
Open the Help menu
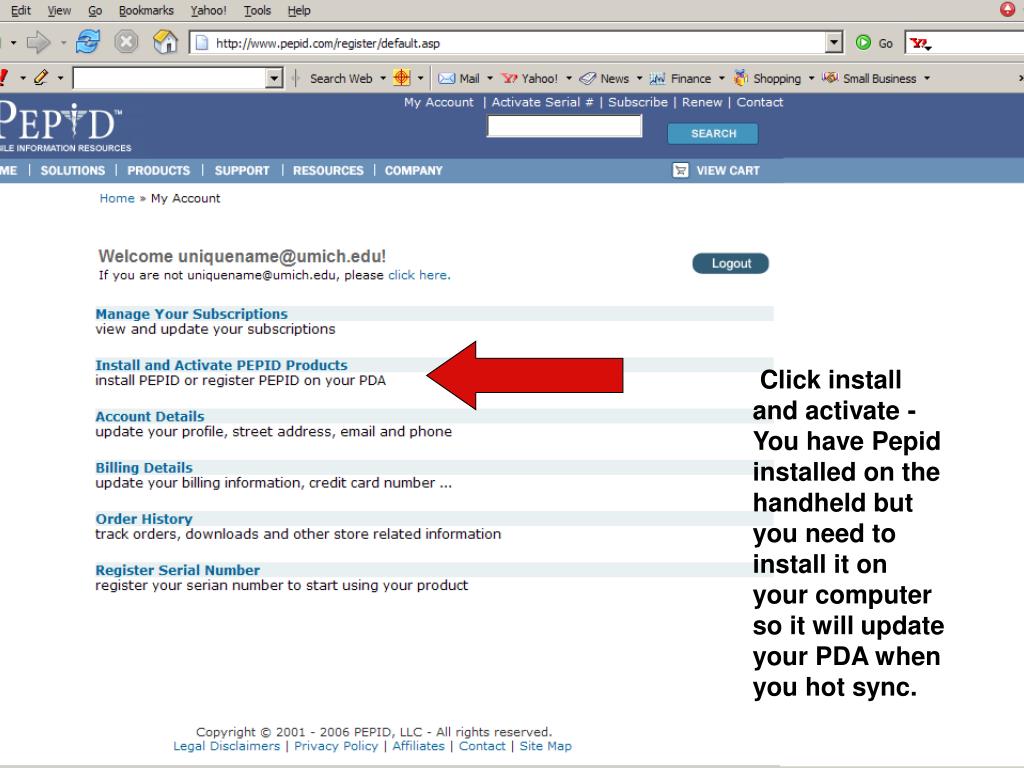click(x=299, y=10)
